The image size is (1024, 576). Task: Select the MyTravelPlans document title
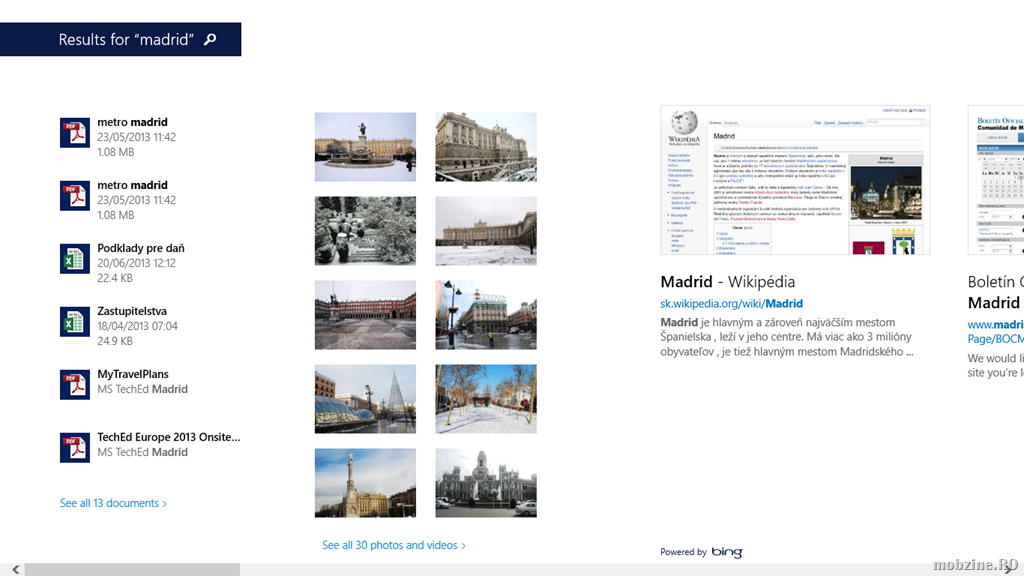pyautogui.click(x=133, y=374)
